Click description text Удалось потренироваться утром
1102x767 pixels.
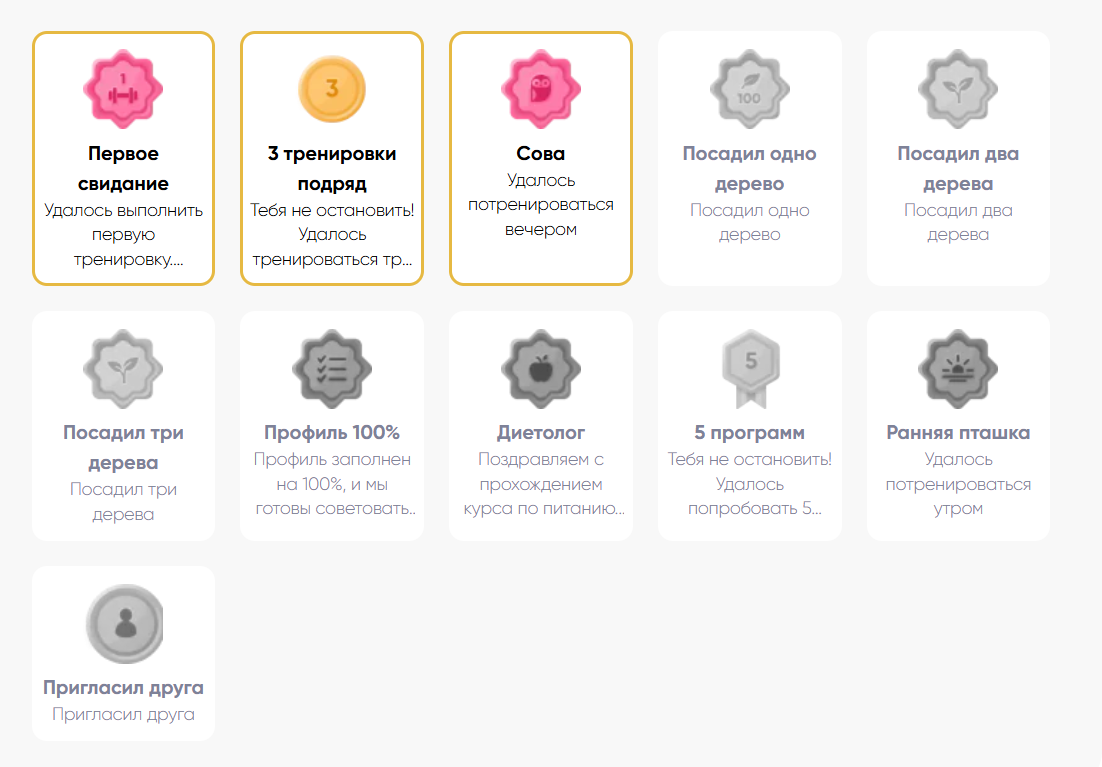958,484
